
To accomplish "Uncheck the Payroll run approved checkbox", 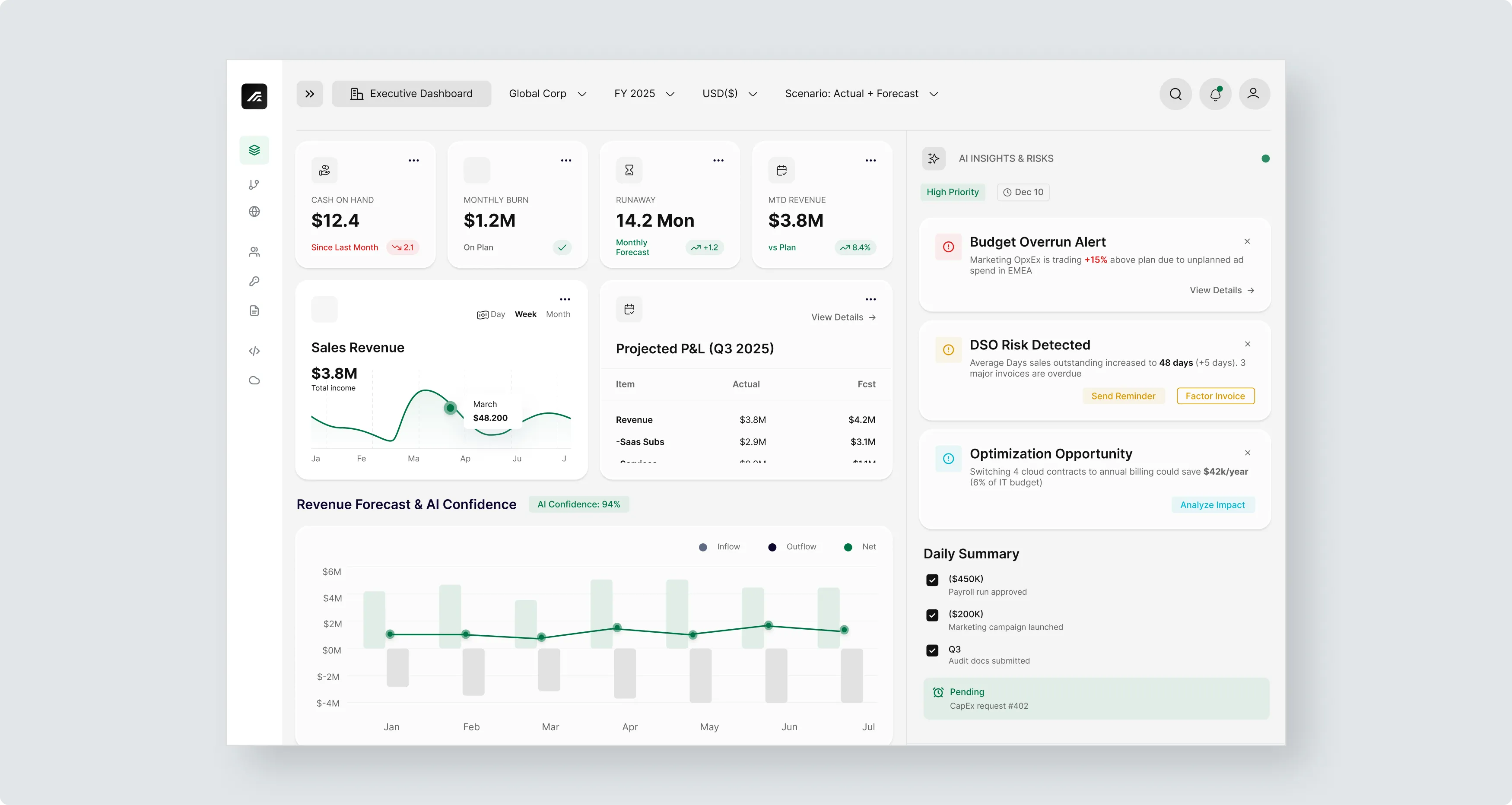I will [x=932, y=580].
